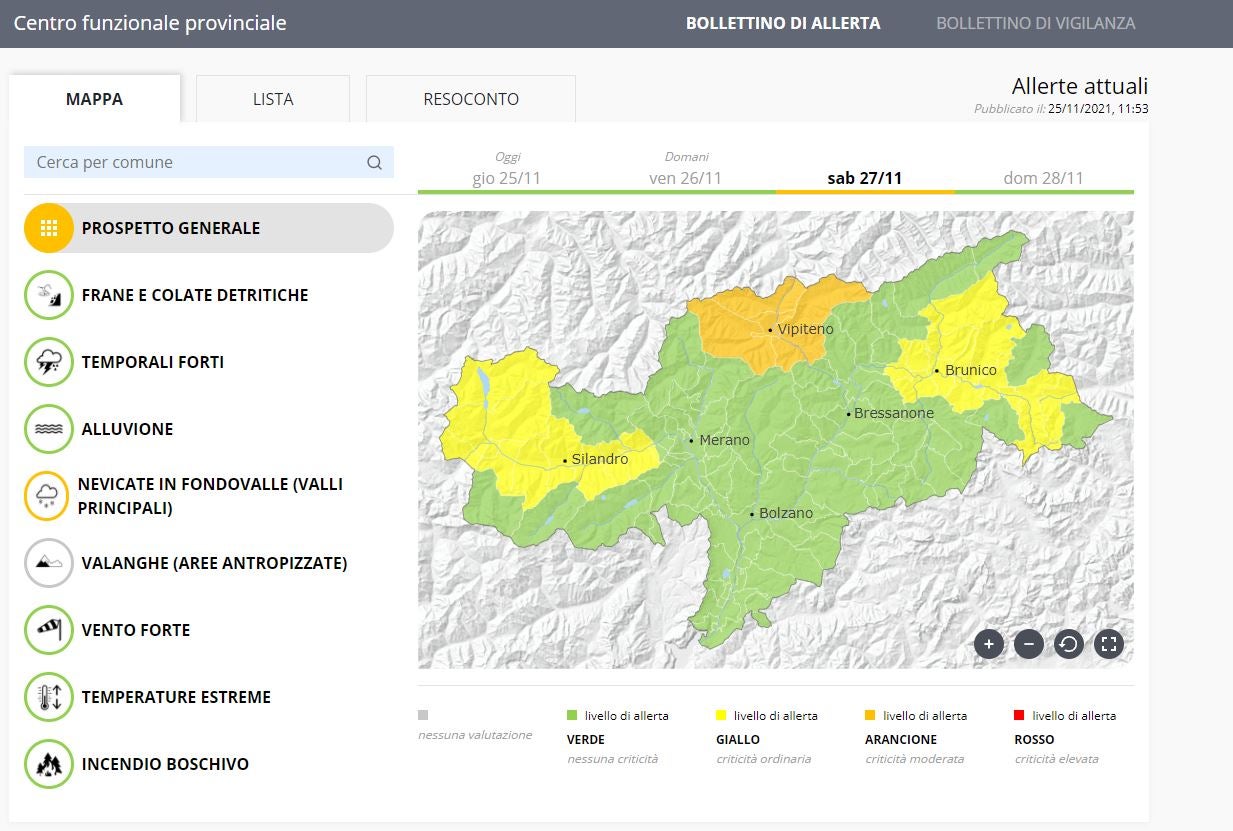This screenshot has height=831, width=1233.
Task: Switch to the LISTA tab
Action: (273, 99)
